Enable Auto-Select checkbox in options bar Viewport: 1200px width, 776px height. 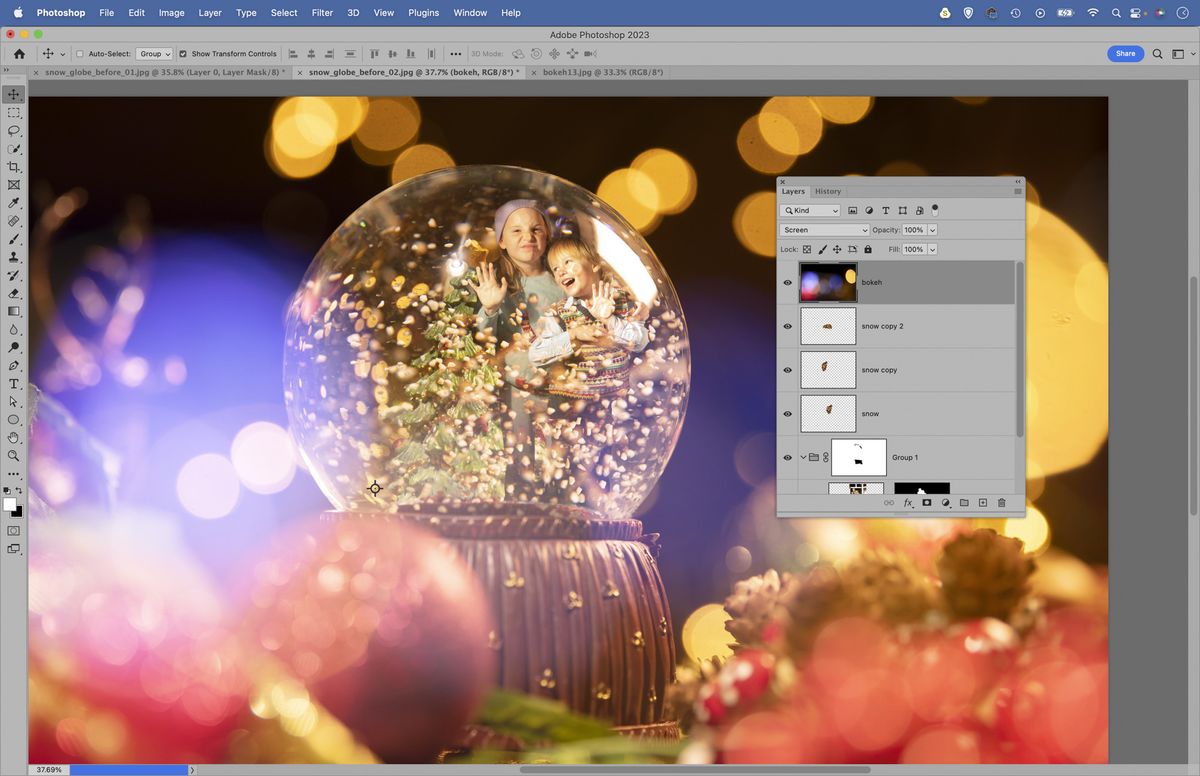point(78,53)
